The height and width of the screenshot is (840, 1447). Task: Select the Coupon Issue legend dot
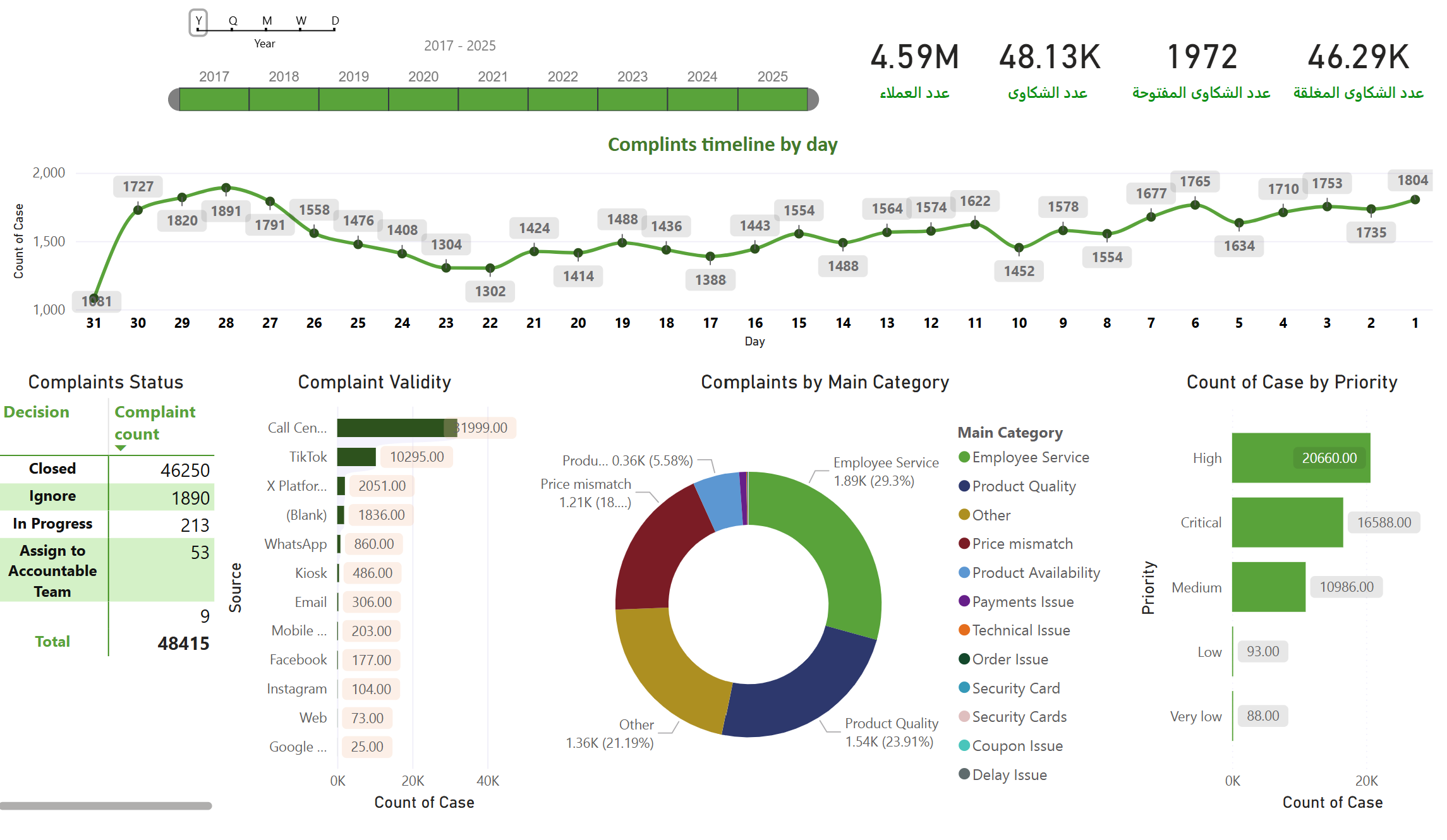pos(964,745)
